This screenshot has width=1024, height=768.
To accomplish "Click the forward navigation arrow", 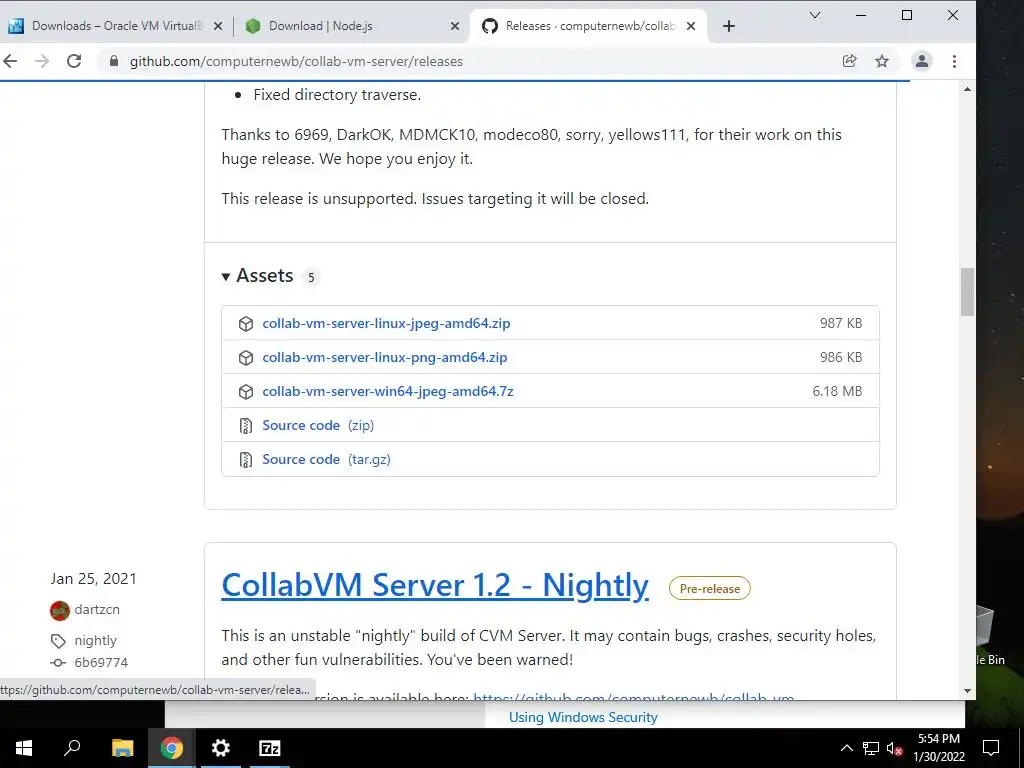I will pos(42,61).
